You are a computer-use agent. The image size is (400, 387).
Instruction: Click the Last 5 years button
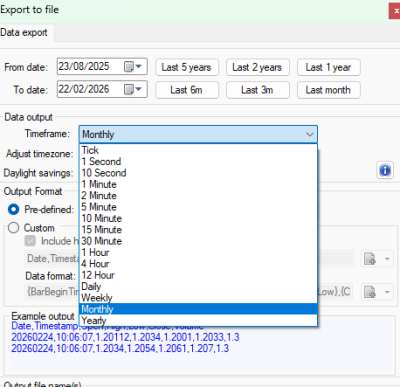187,67
